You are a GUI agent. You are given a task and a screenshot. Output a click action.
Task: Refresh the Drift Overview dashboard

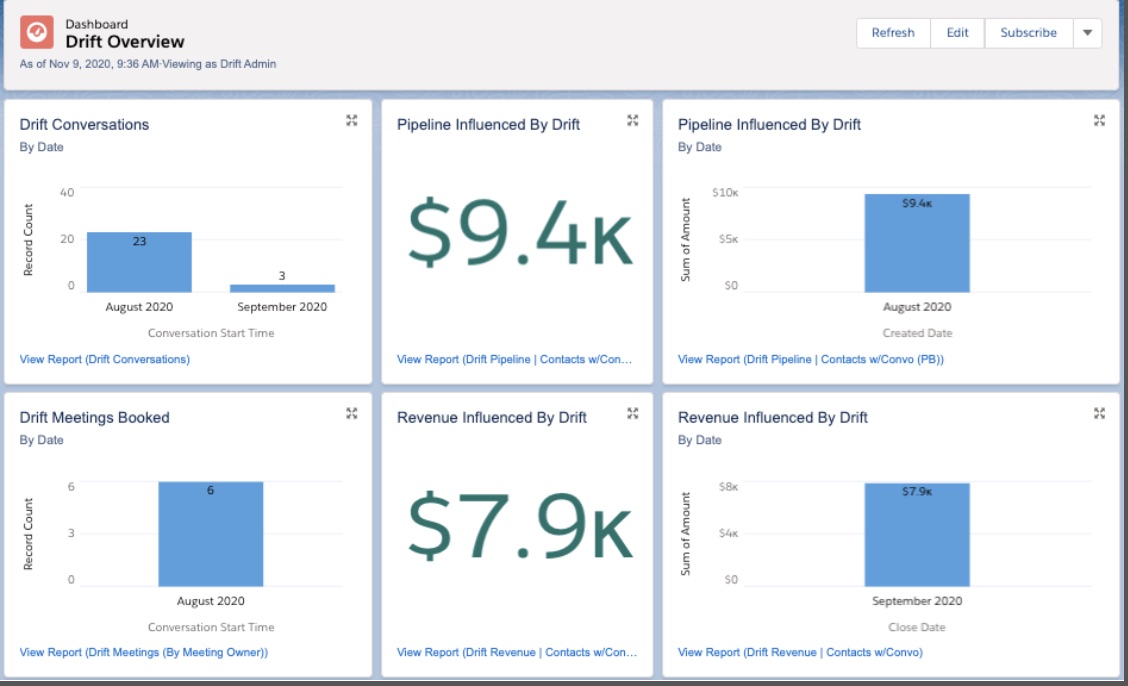point(893,33)
